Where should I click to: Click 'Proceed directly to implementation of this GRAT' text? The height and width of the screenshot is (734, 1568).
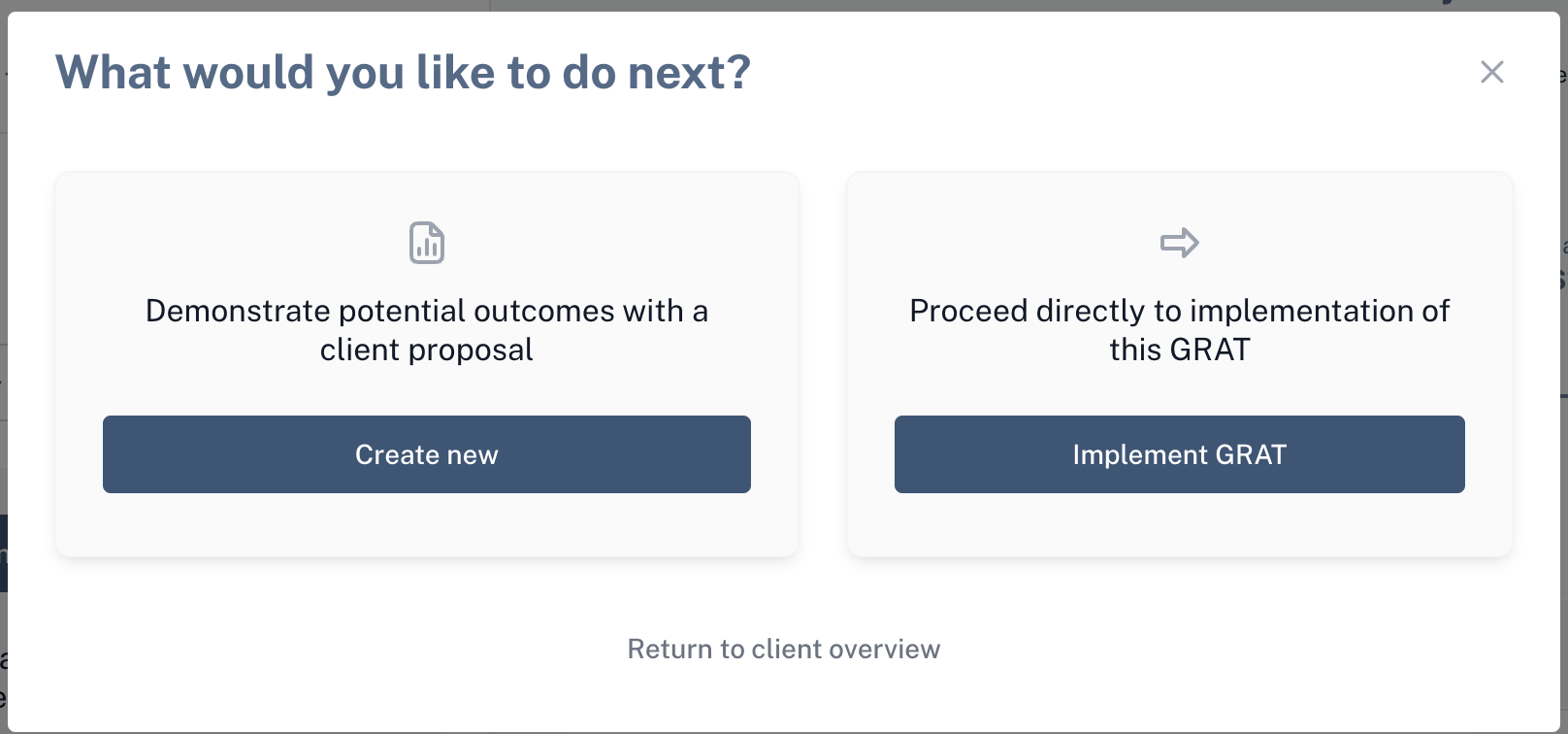(x=1180, y=330)
